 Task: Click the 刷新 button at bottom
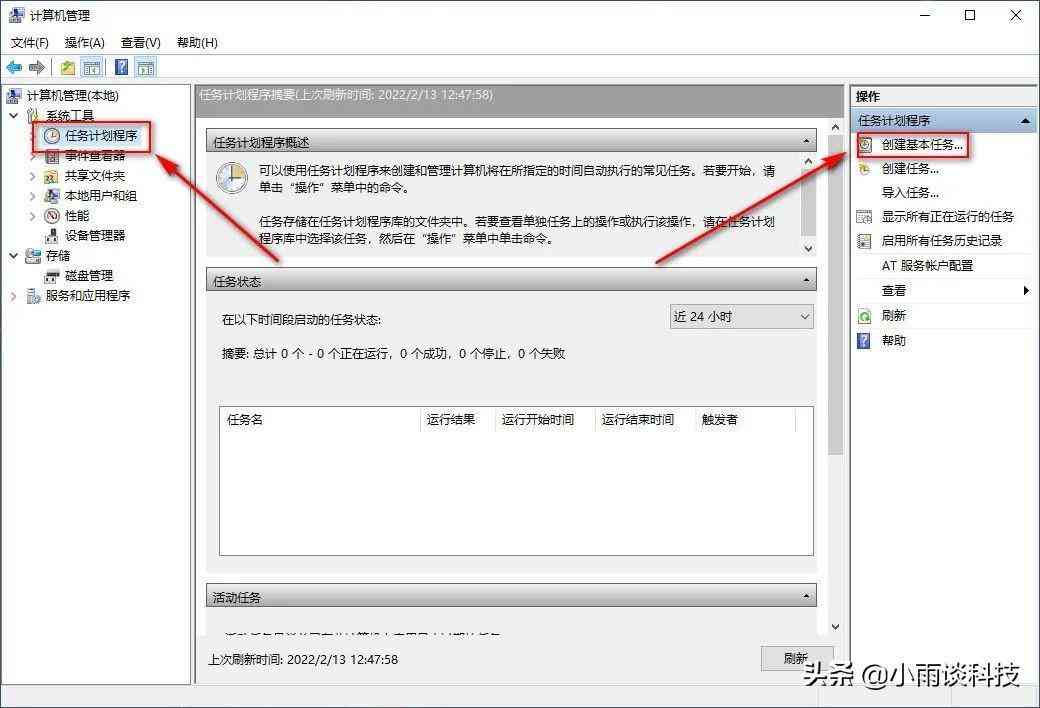(x=796, y=658)
